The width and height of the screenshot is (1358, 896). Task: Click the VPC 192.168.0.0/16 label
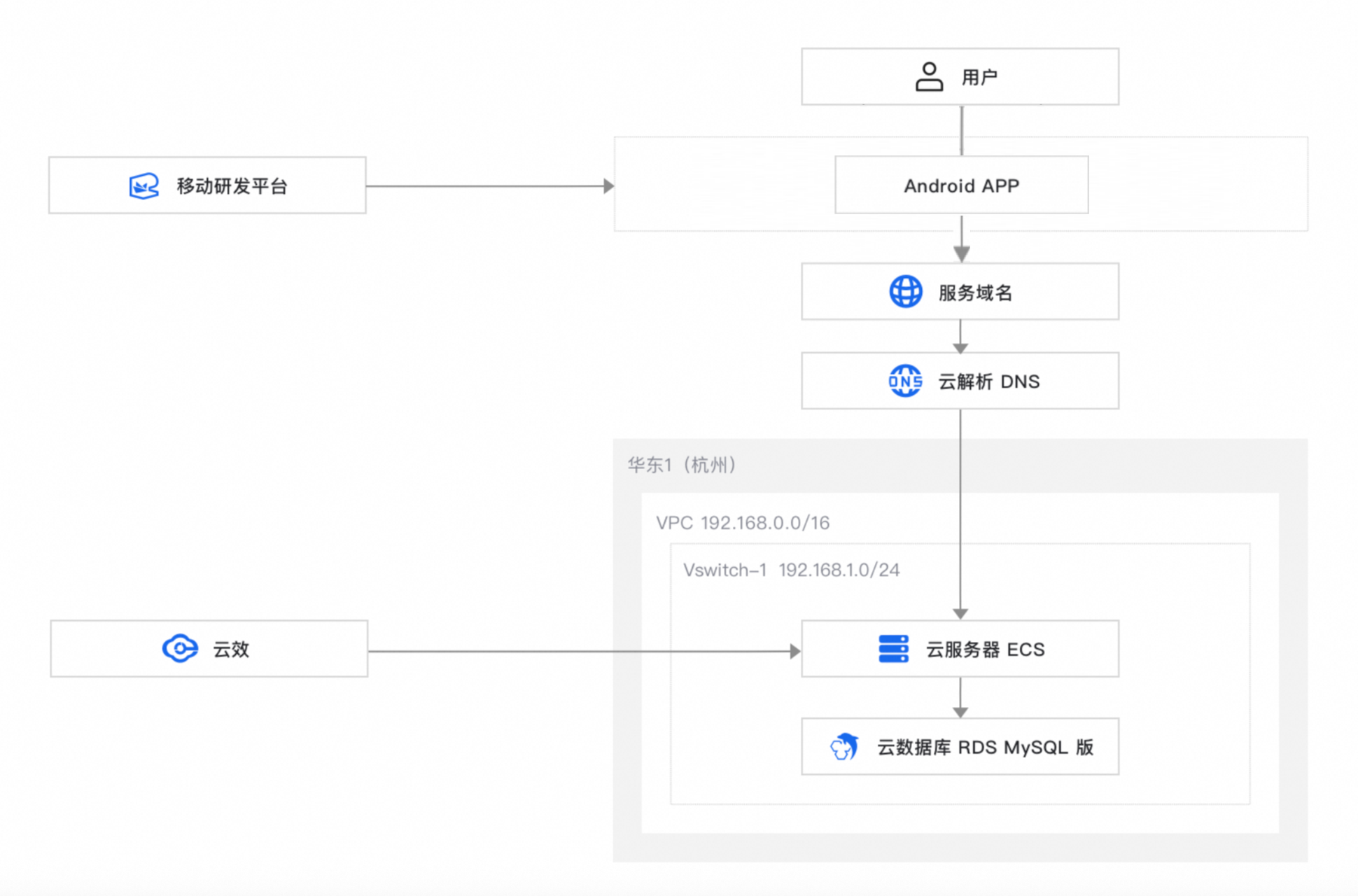(x=743, y=523)
